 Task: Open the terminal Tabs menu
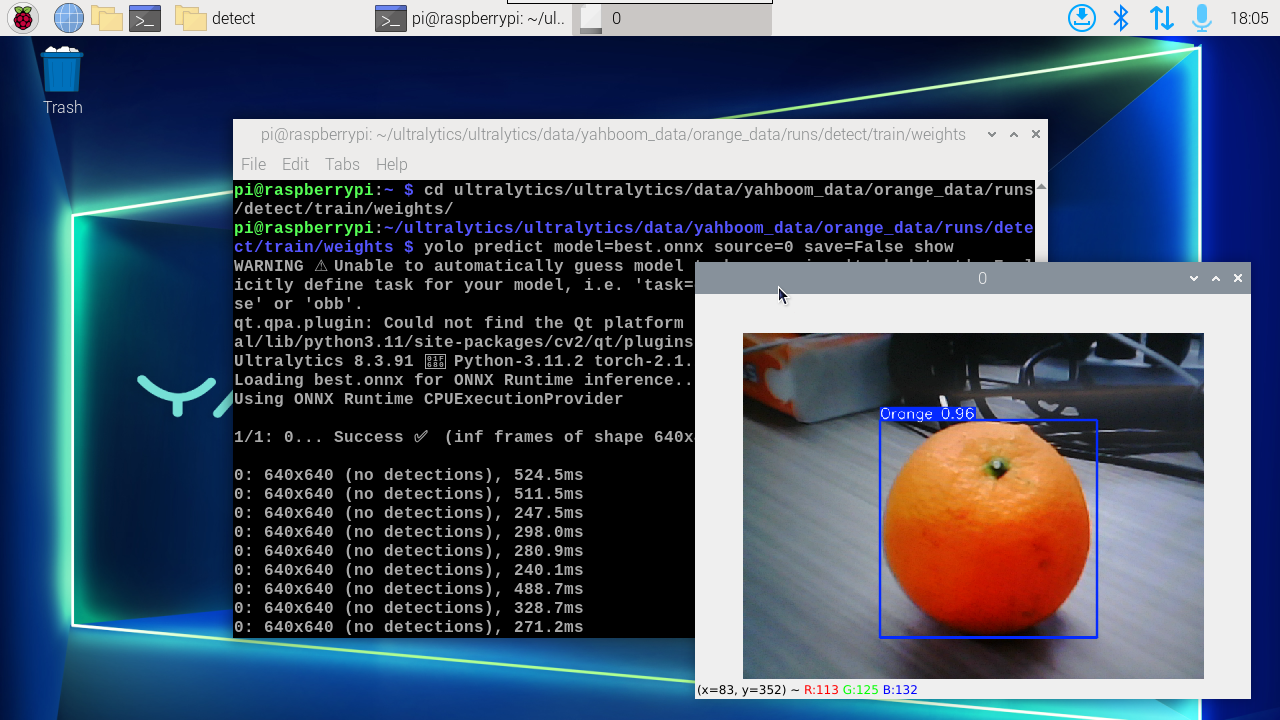pos(342,164)
